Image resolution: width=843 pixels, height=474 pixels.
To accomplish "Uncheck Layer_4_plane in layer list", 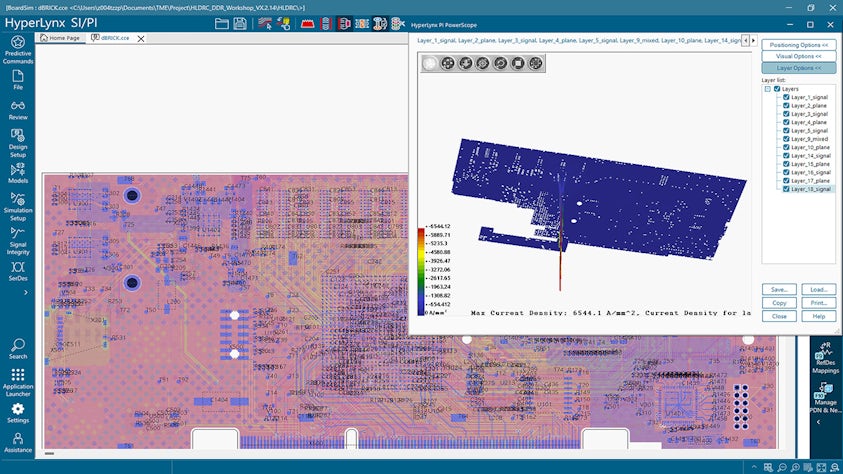I will tap(786, 122).
